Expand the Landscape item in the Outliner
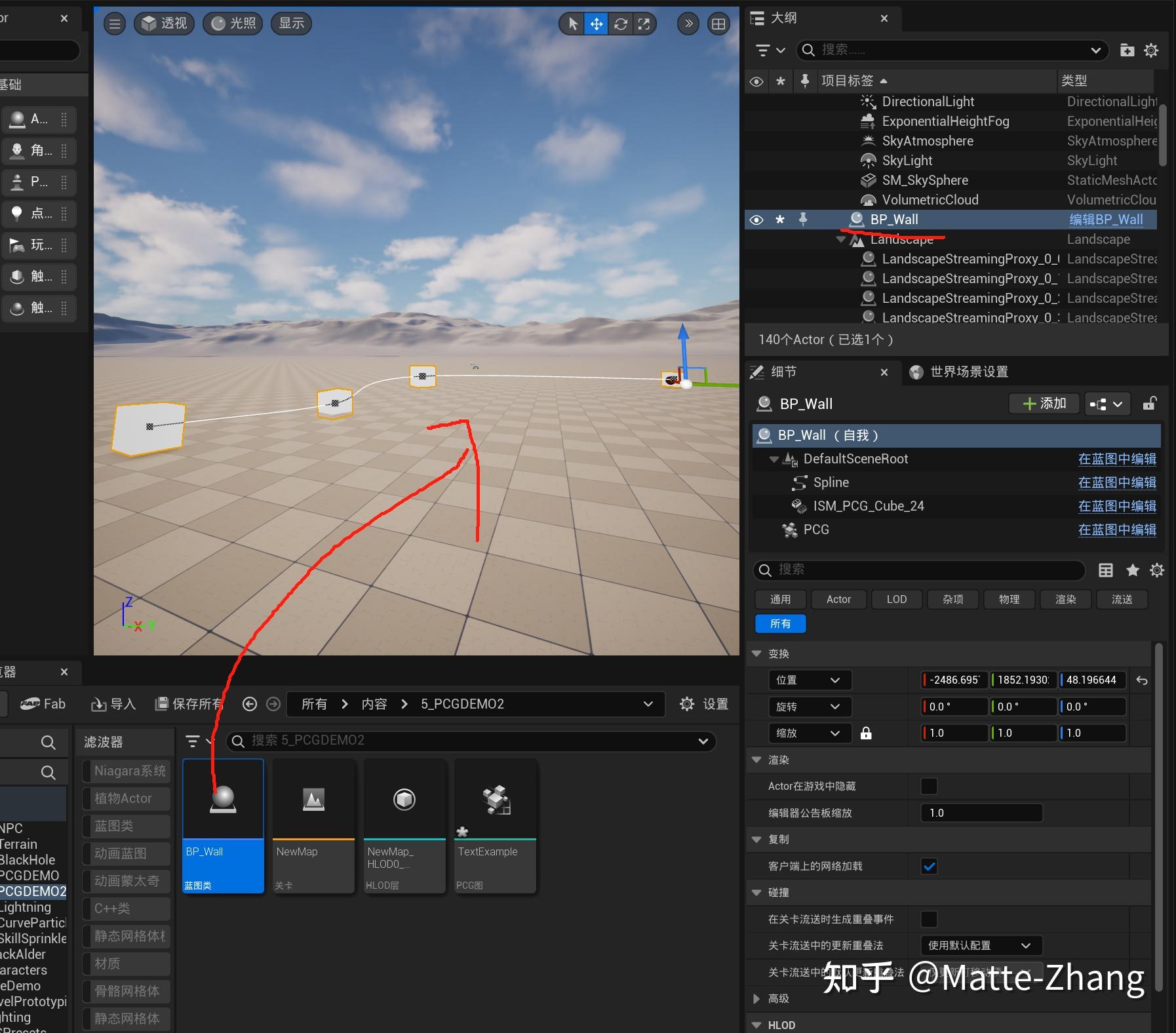The height and width of the screenshot is (1033, 1176). pos(839,239)
